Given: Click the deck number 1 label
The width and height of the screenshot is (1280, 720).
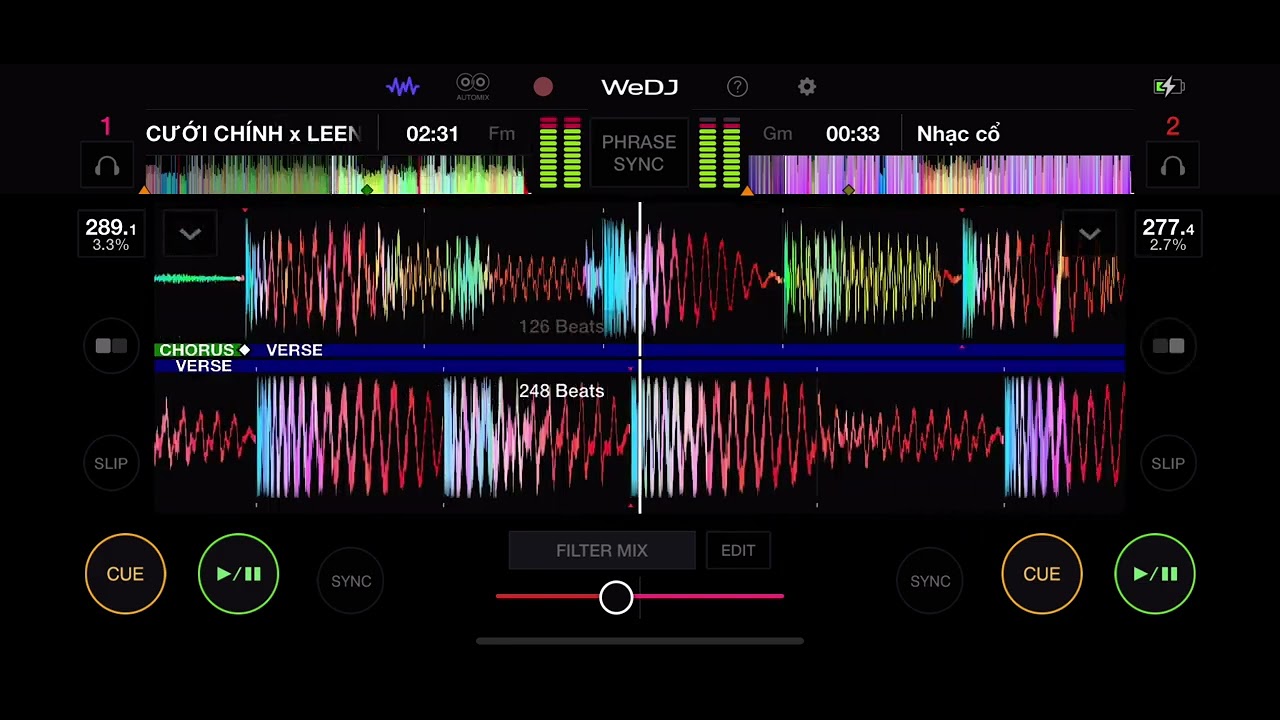Looking at the screenshot, I should click(x=106, y=127).
